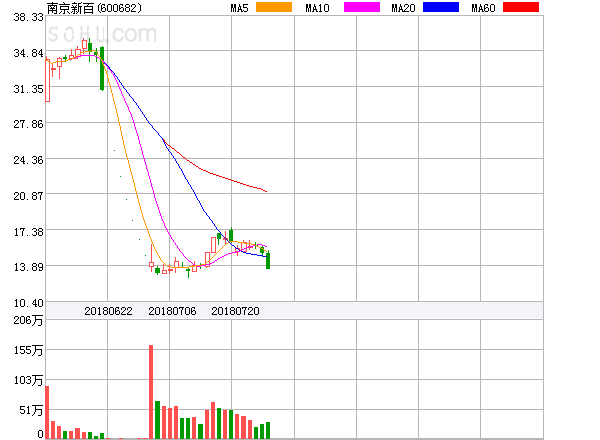The image size is (600, 440).
Task: Click the end of the red MA60 line
Action: (267, 191)
